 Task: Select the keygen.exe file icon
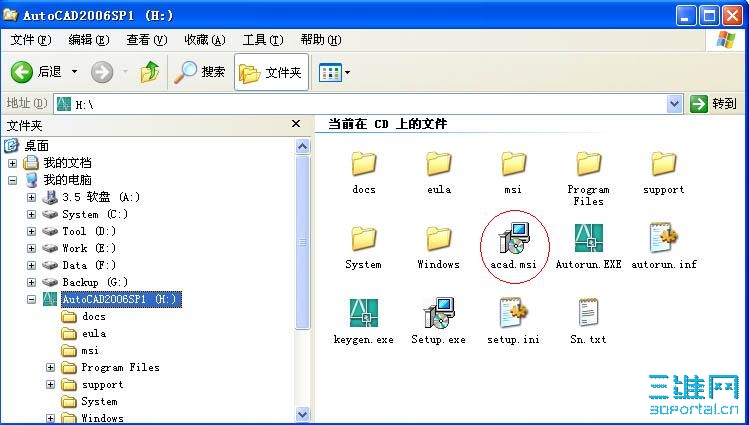coord(364,313)
